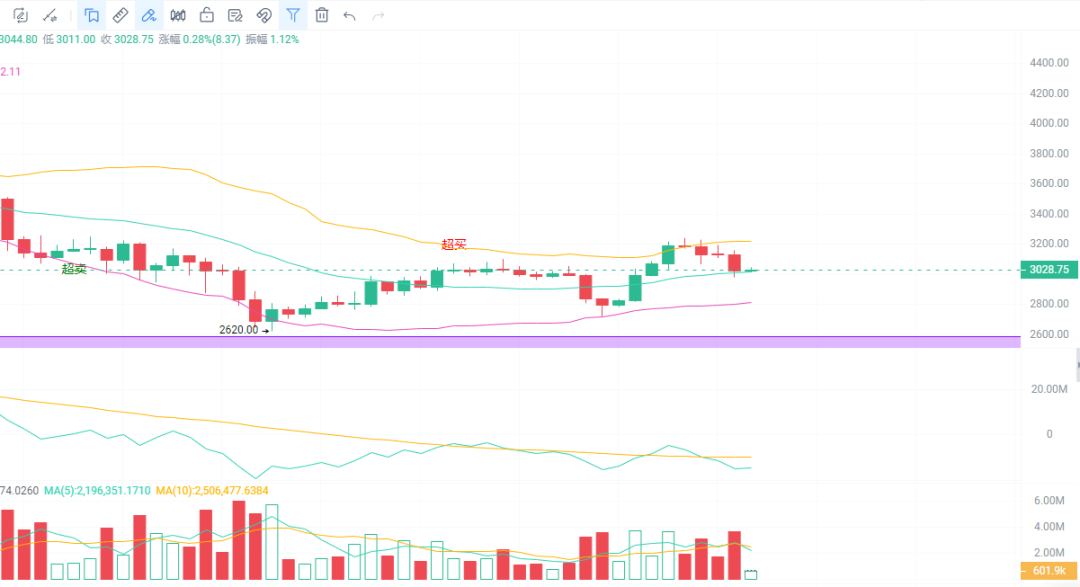The image size is (1080, 587).
Task: Toggle the filter funnel icon
Action: (293, 15)
